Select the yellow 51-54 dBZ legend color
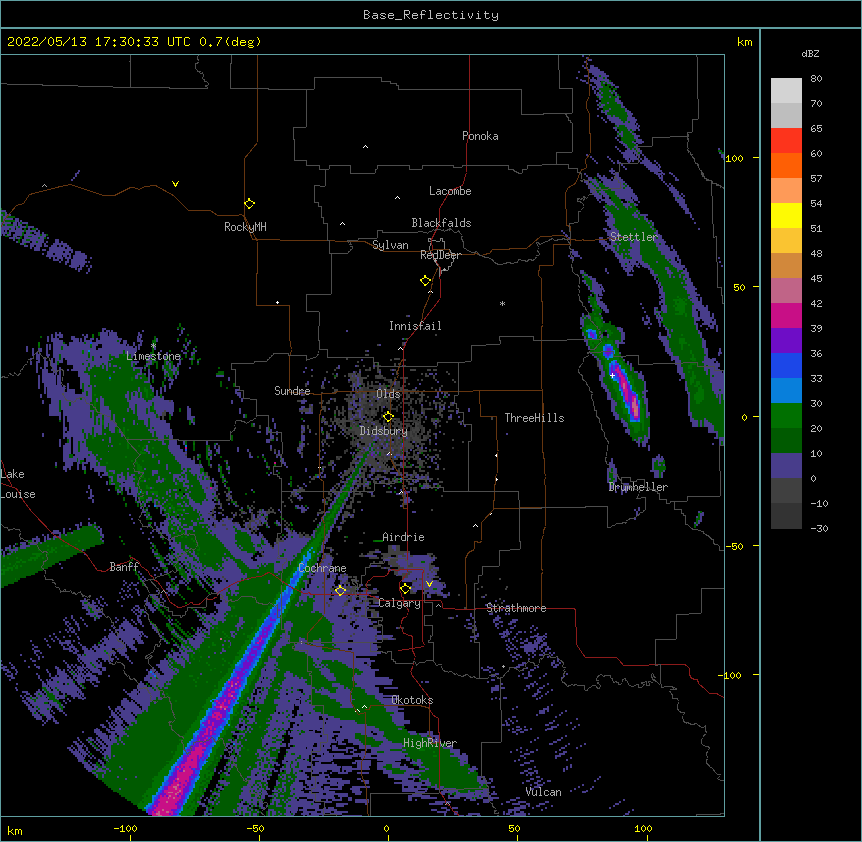The height and width of the screenshot is (842, 862). (x=786, y=215)
